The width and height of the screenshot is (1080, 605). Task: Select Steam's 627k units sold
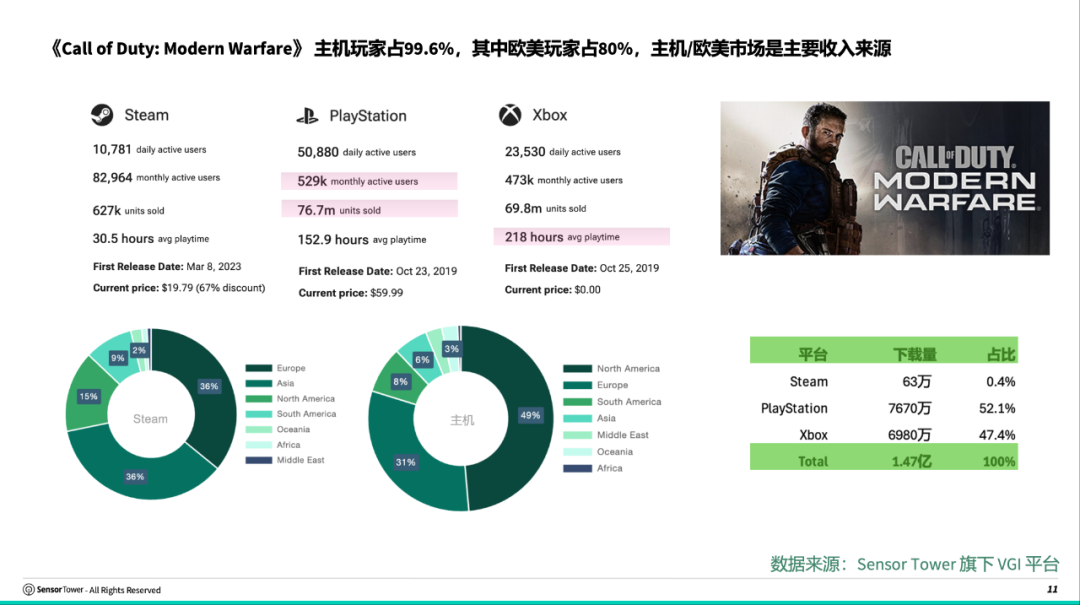coord(128,211)
